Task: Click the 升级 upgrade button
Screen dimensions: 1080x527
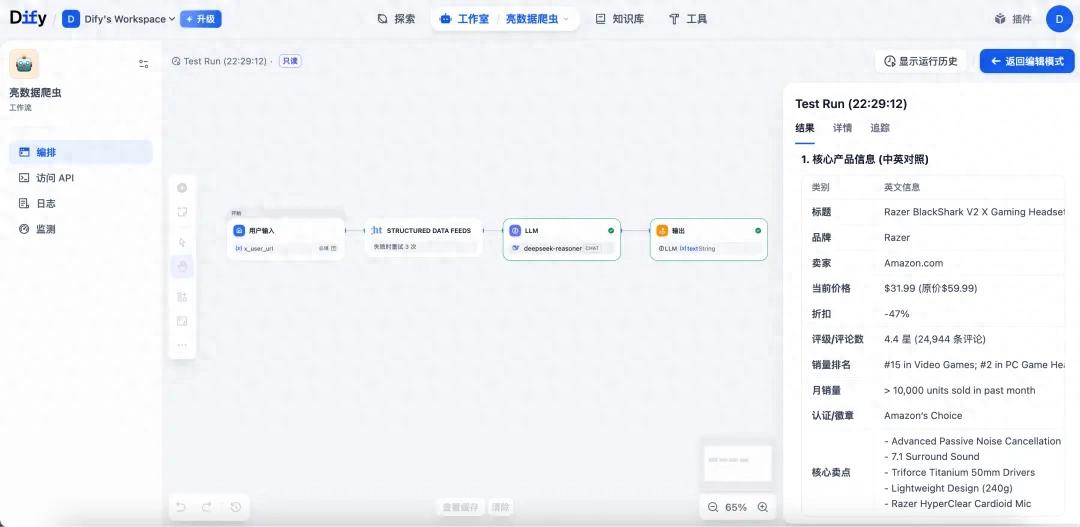Action: coord(200,19)
